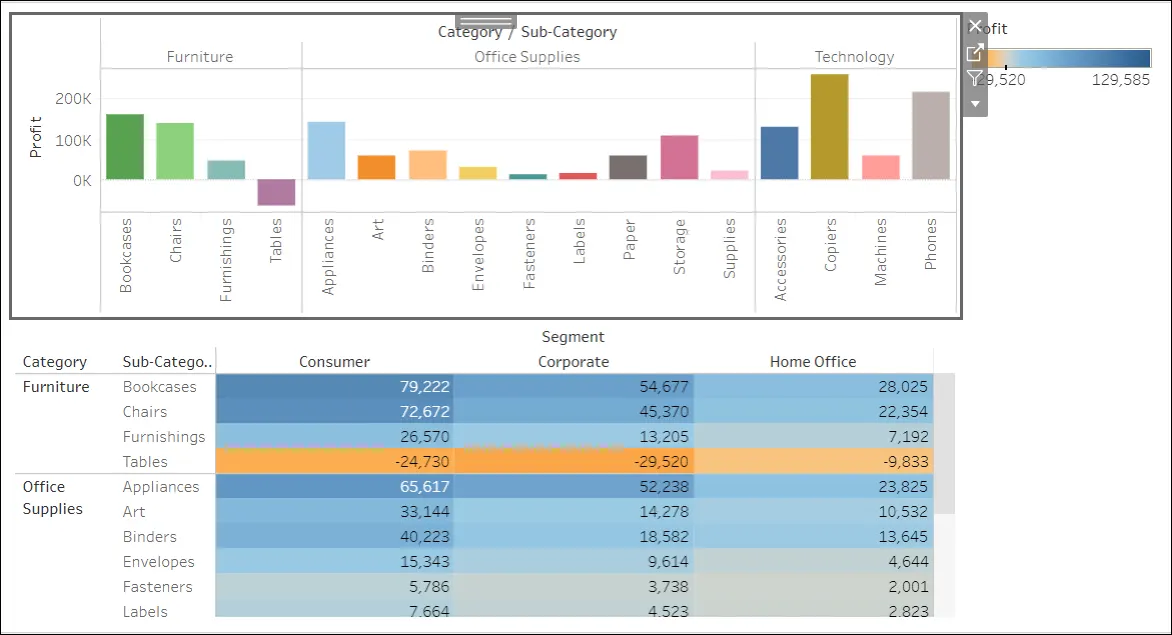
Task: Select the yellow Envelopes bar
Action: coord(478,173)
